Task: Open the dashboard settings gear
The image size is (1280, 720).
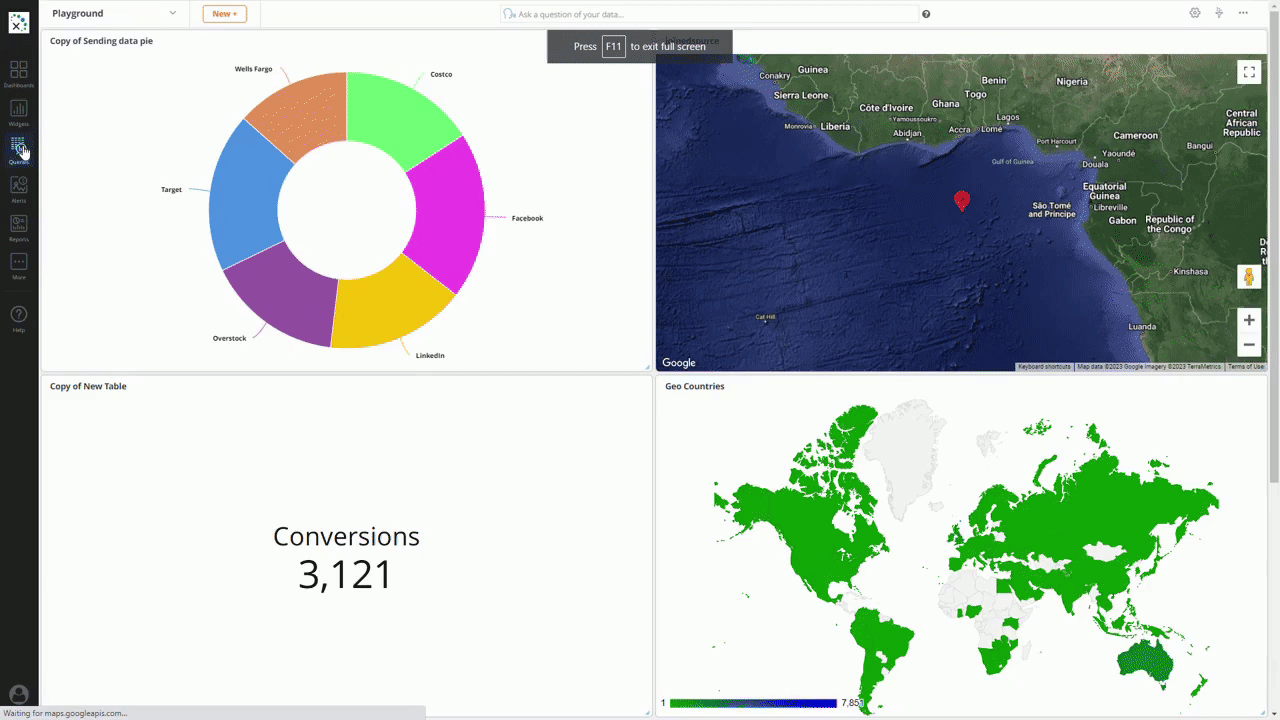Action: tap(1194, 12)
